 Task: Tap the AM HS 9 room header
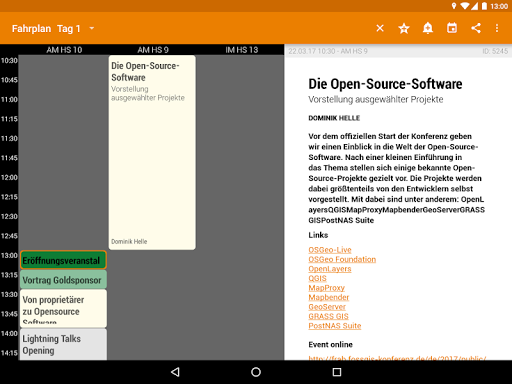pos(153,50)
